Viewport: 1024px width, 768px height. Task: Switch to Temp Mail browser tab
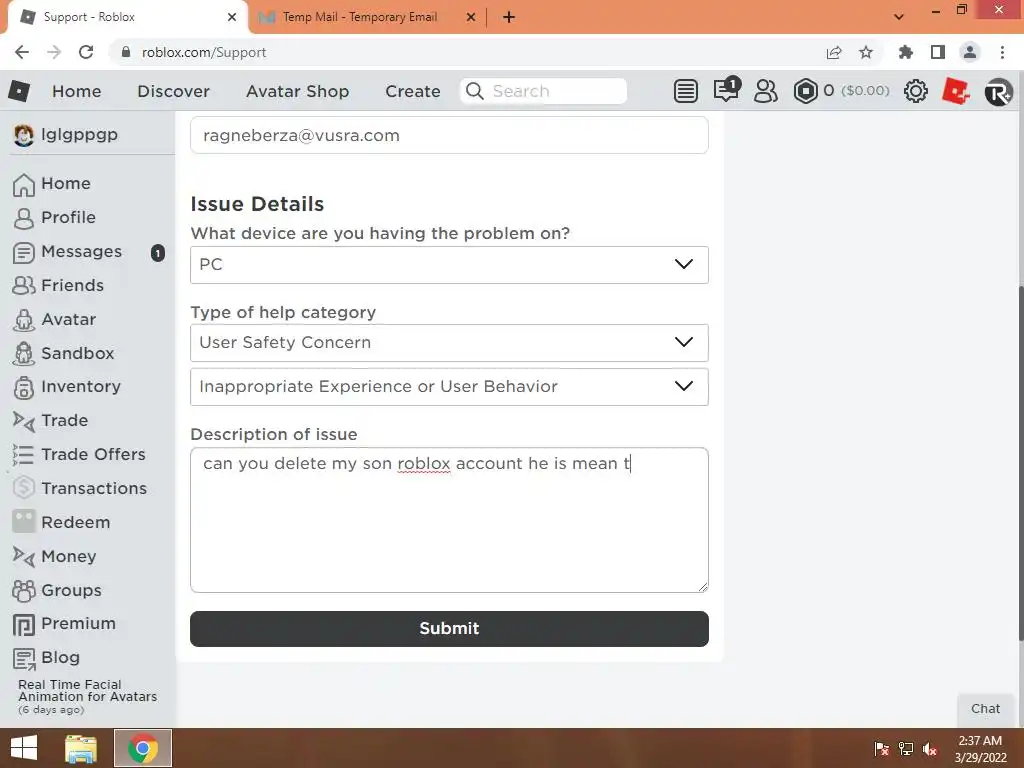[x=360, y=17]
